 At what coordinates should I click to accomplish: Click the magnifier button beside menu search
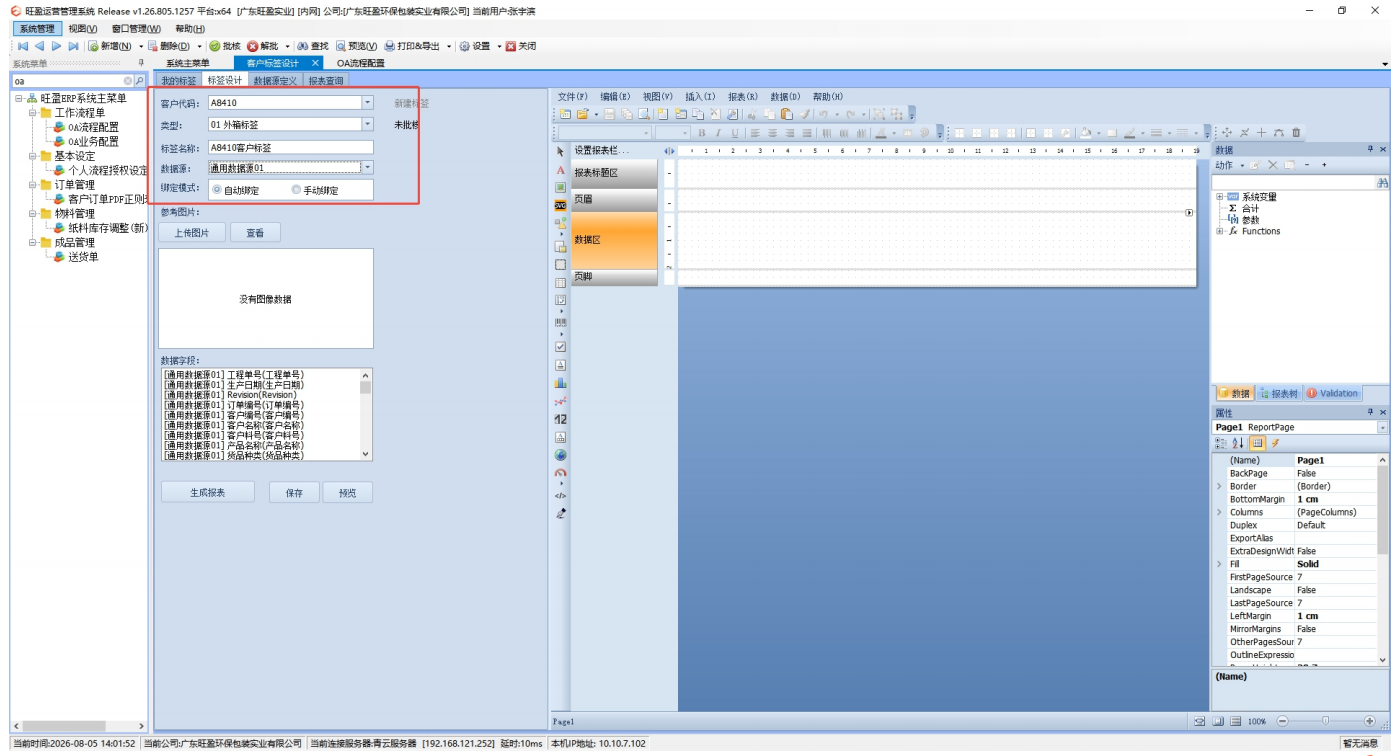139,80
